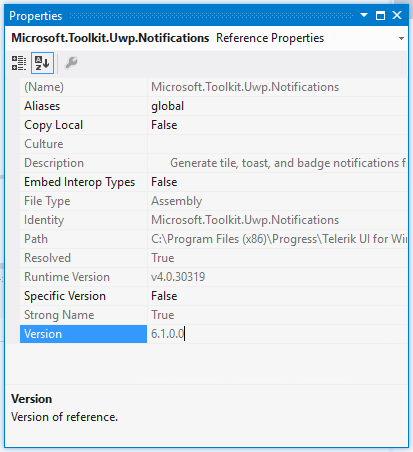Image resolution: width=413 pixels, height=452 pixels.
Task: Open the Properties window position dropdown arrow
Action: point(364,15)
